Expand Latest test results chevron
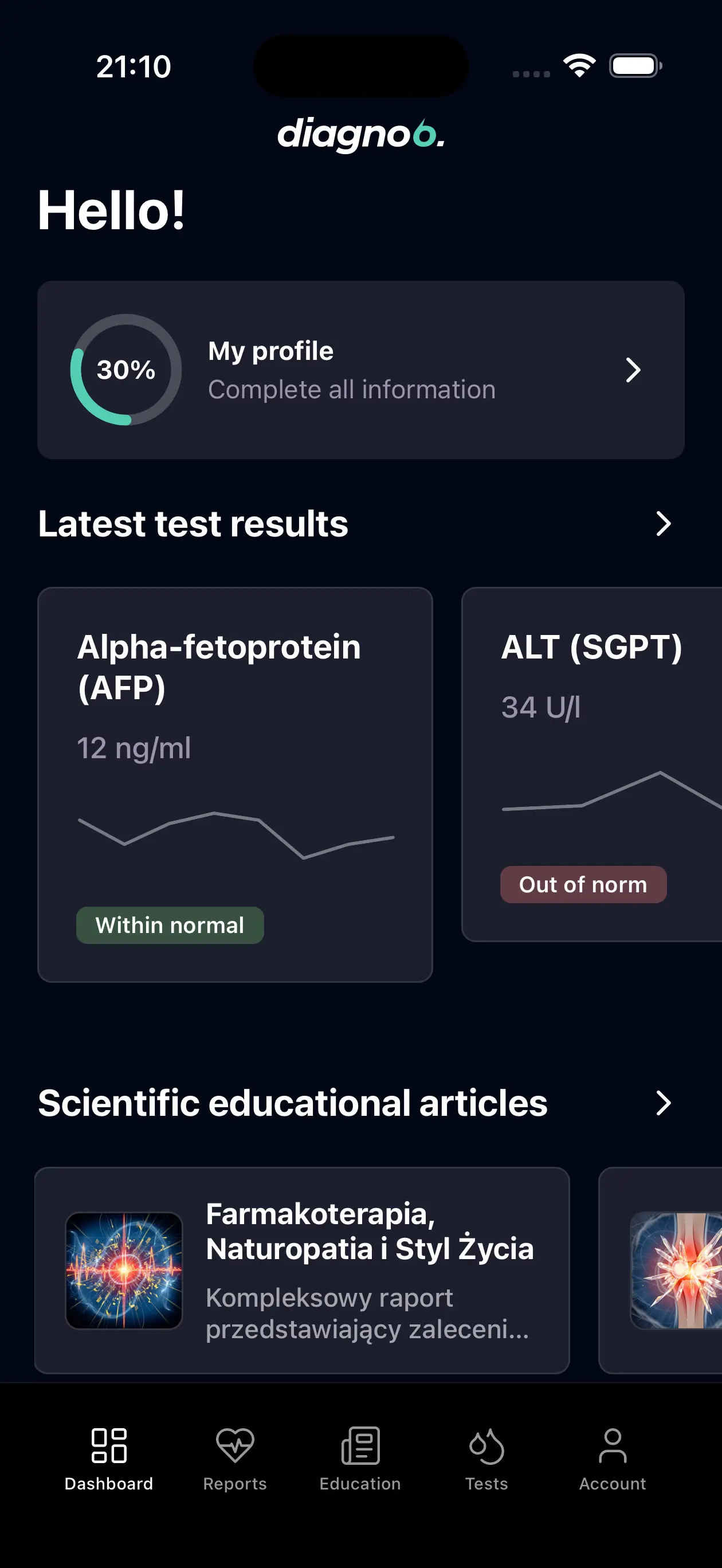Viewport: 722px width, 1568px height. (664, 523)
